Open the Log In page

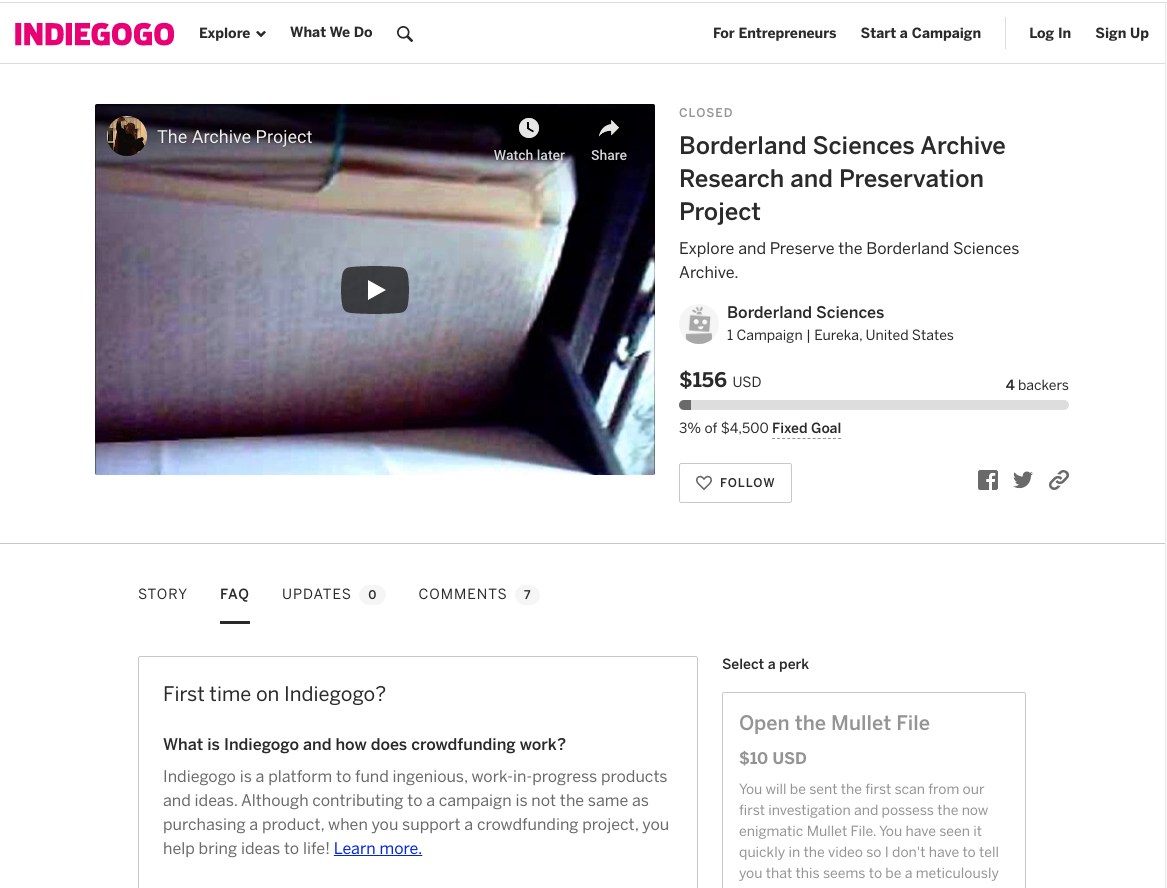[1049, 33]
